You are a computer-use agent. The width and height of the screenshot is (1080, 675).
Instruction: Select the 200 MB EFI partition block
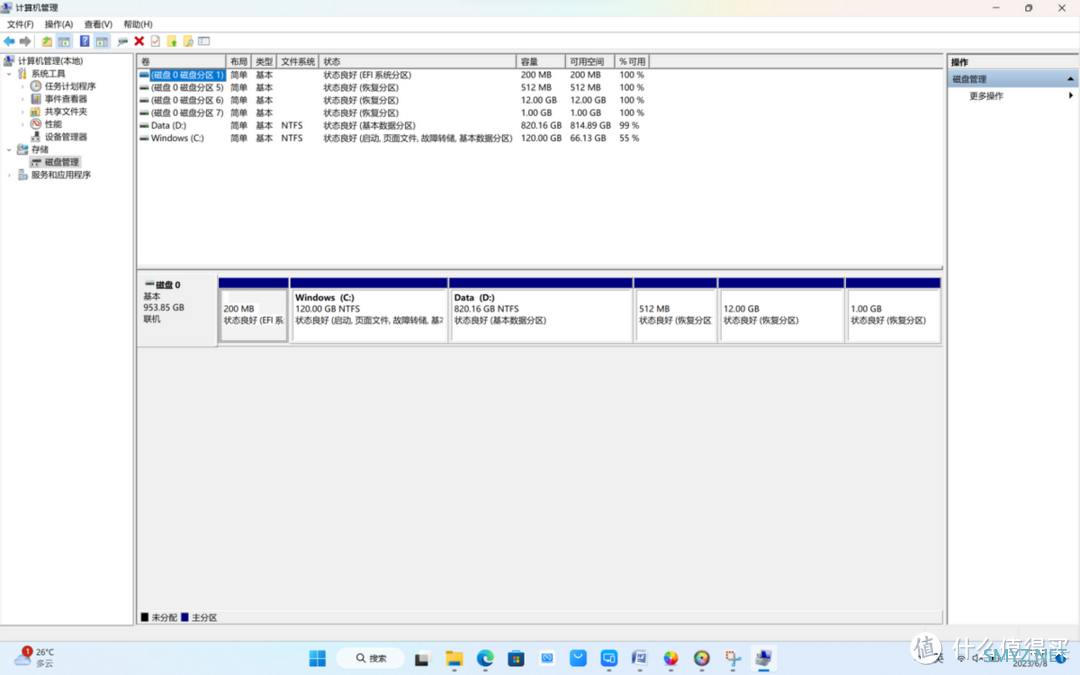click(x=253, y=311)
